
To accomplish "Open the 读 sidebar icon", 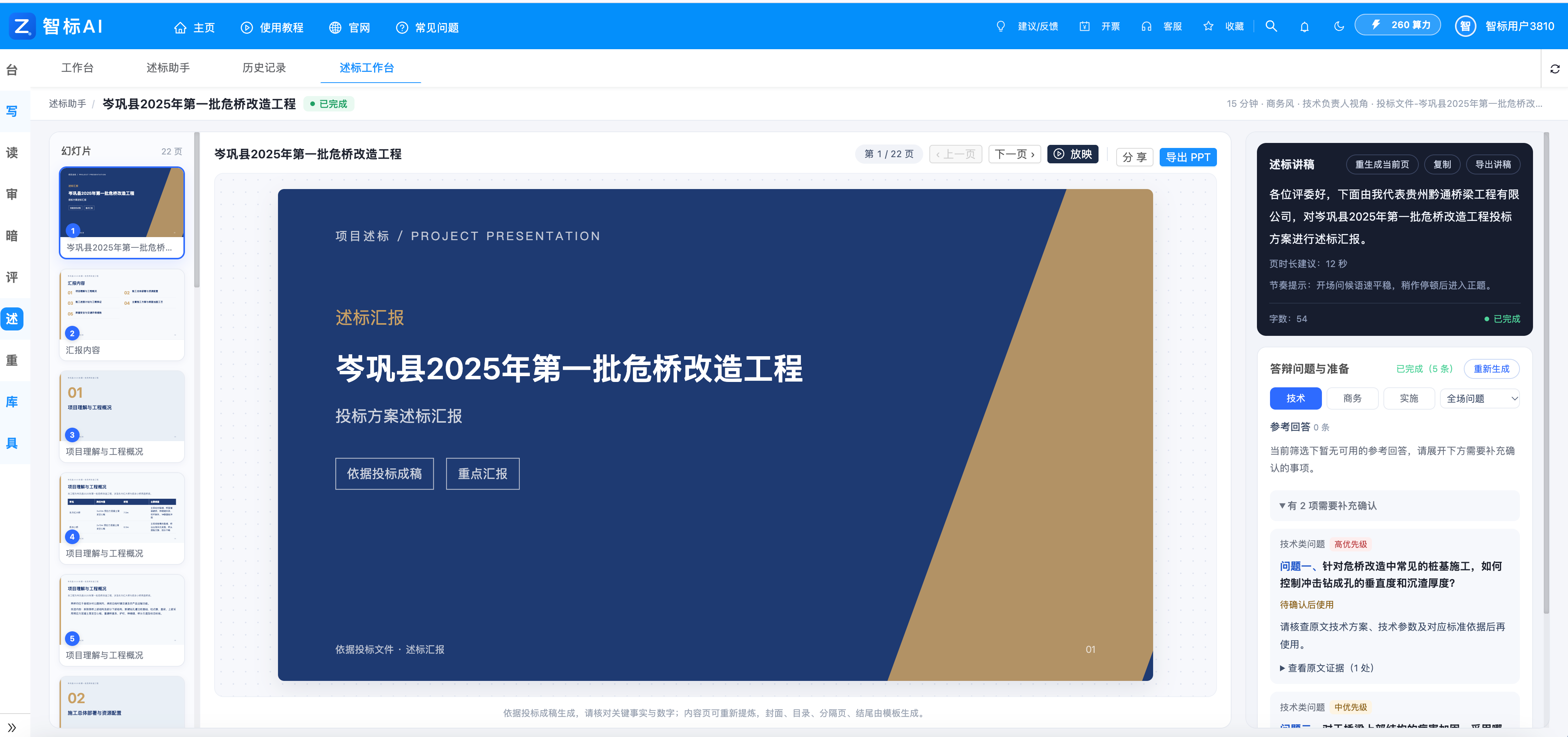I will click(x=12, y=153).
